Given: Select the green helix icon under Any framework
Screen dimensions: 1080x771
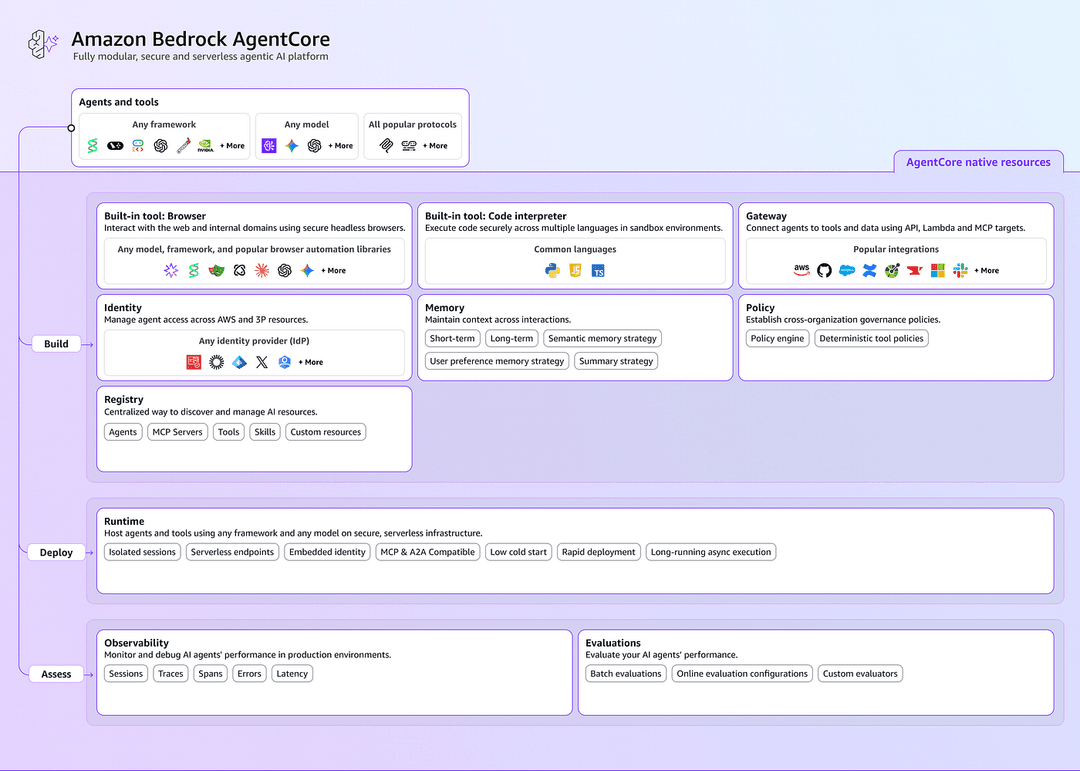Looking at the screenshot, I should click(92, 146).
